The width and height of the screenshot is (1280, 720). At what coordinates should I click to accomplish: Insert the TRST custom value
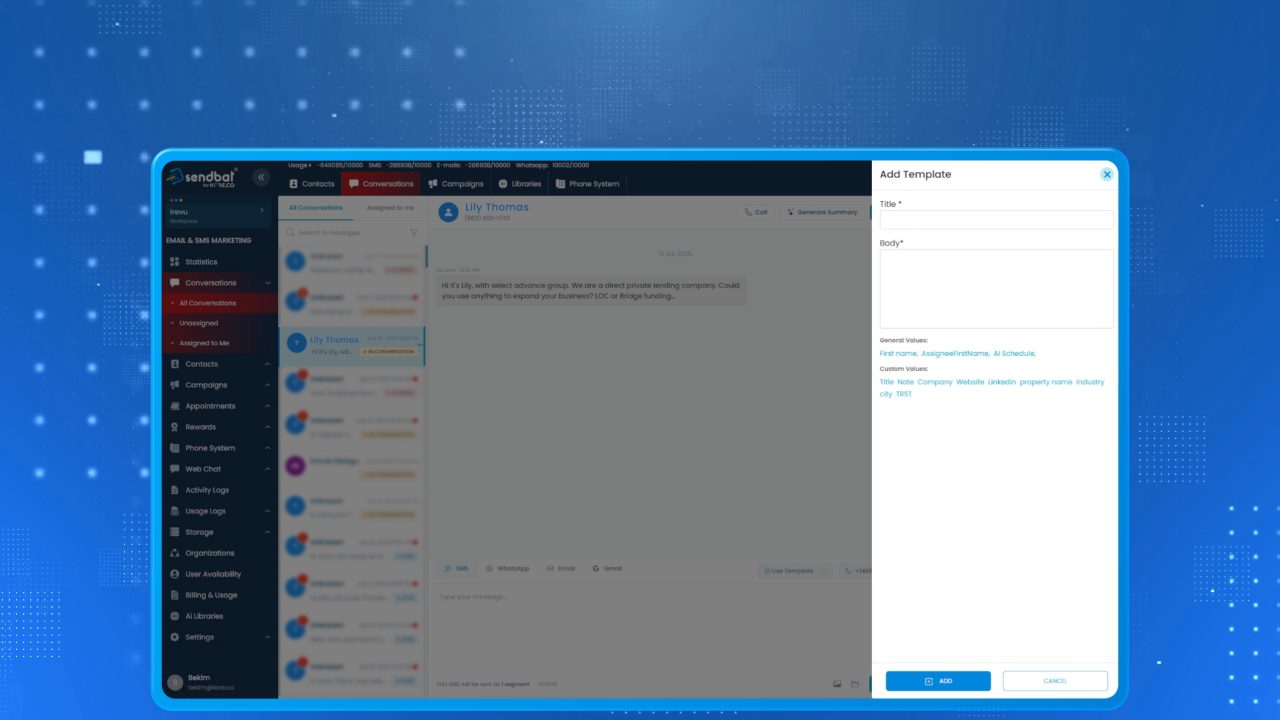[x=904, y=394]
